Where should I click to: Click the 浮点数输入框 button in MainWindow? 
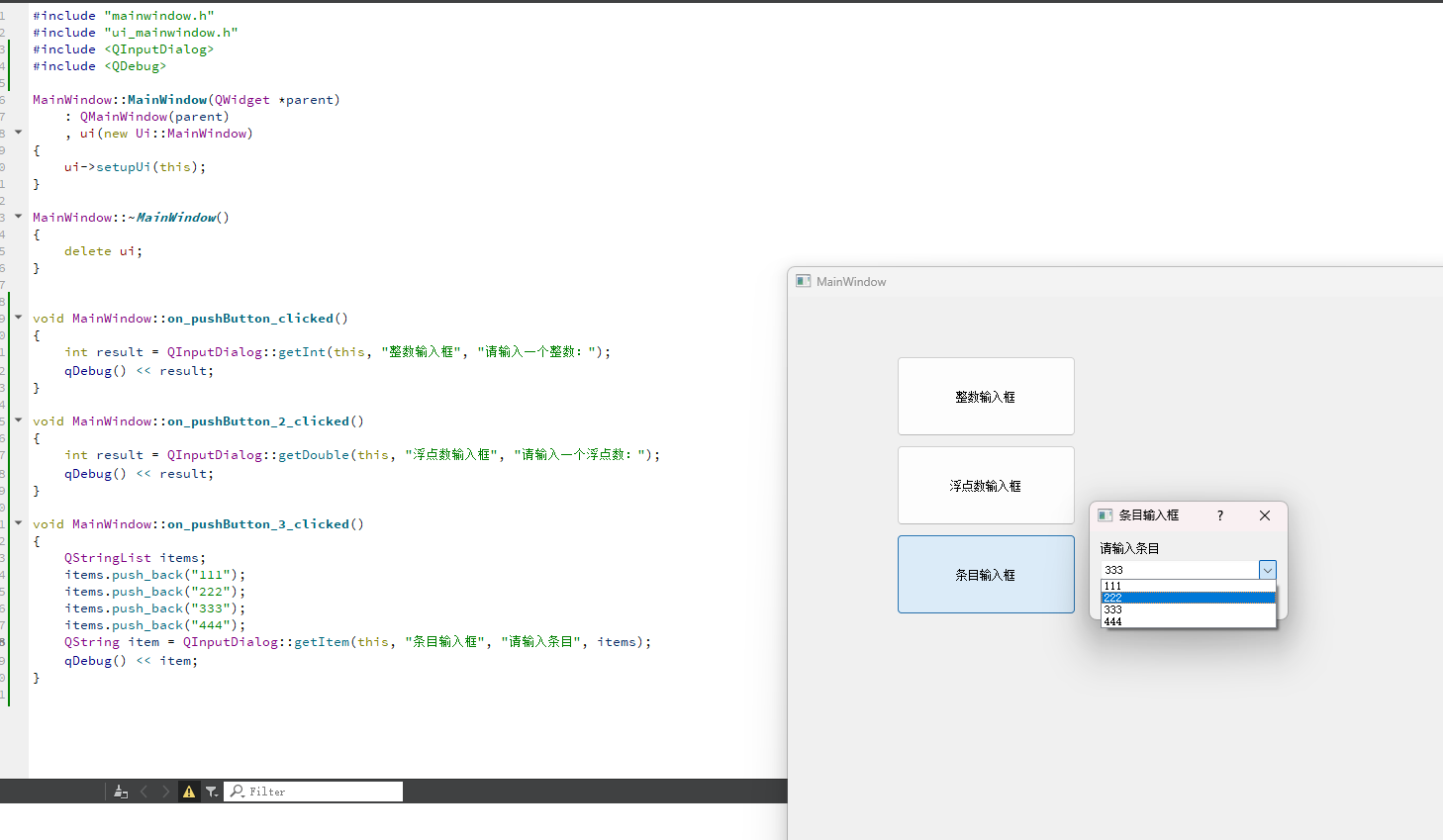[985, 485]
